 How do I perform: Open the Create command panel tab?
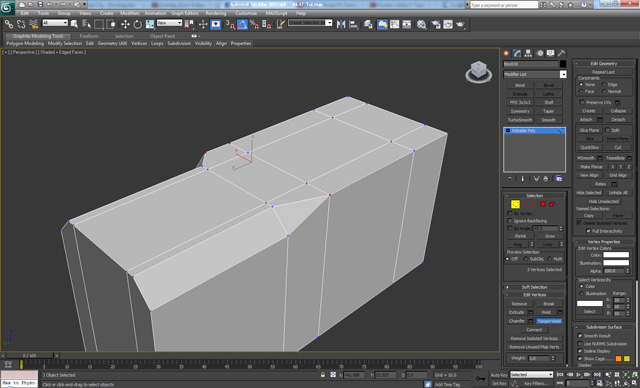pyautogui.click(x=507, y=53)
